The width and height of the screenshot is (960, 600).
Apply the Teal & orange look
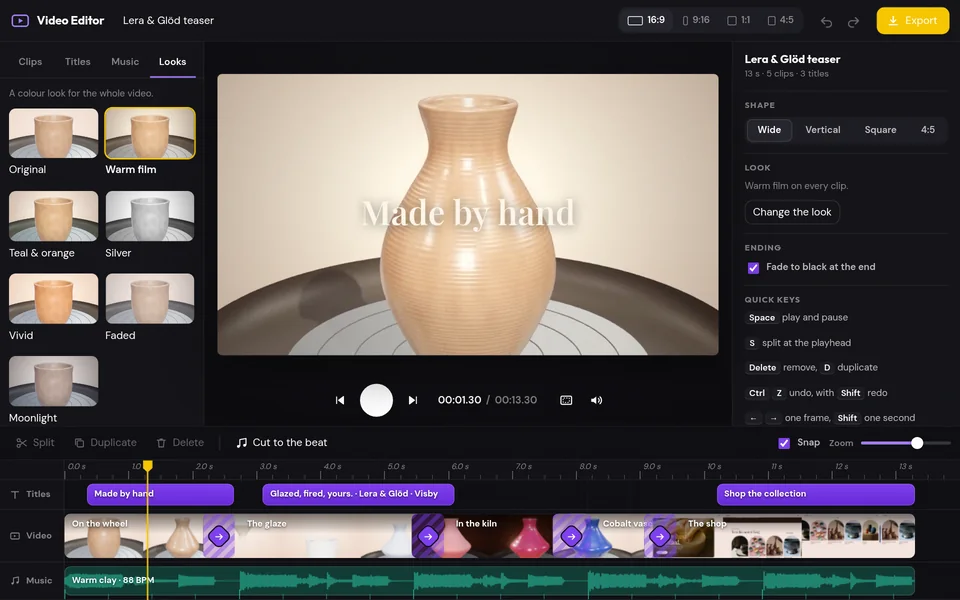53,216
